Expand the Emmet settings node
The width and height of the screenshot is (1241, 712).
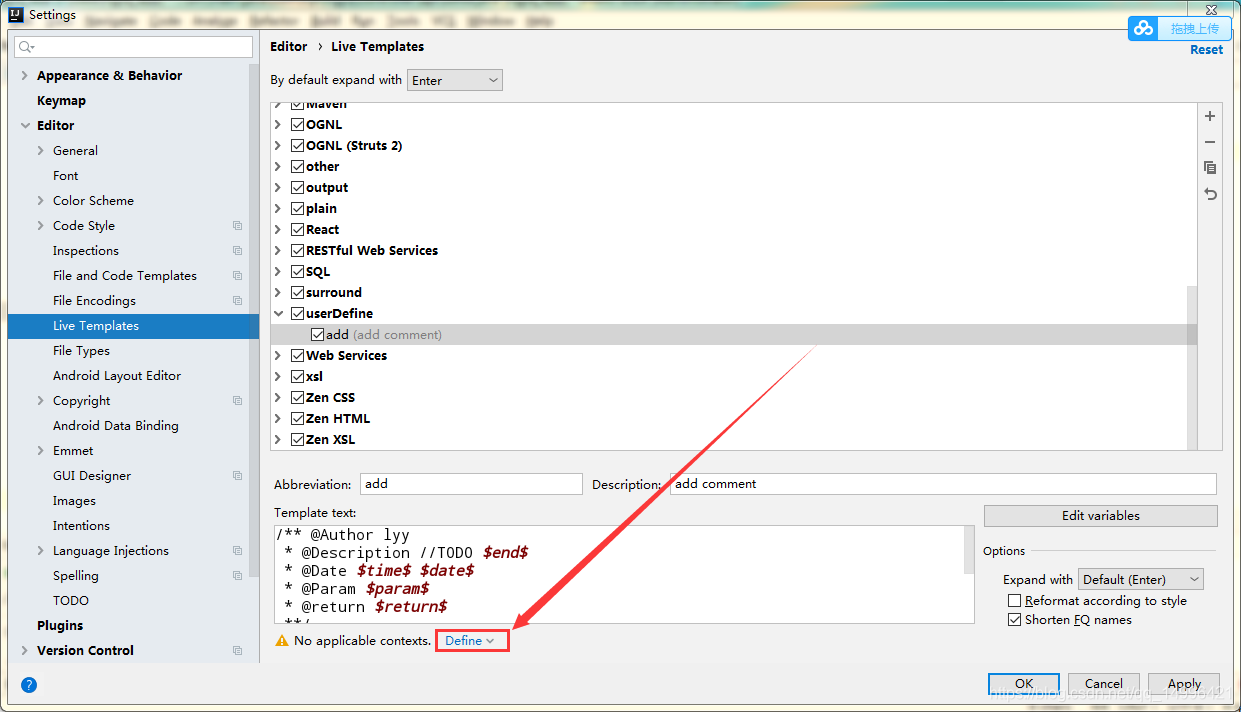[x=41, y=451]
